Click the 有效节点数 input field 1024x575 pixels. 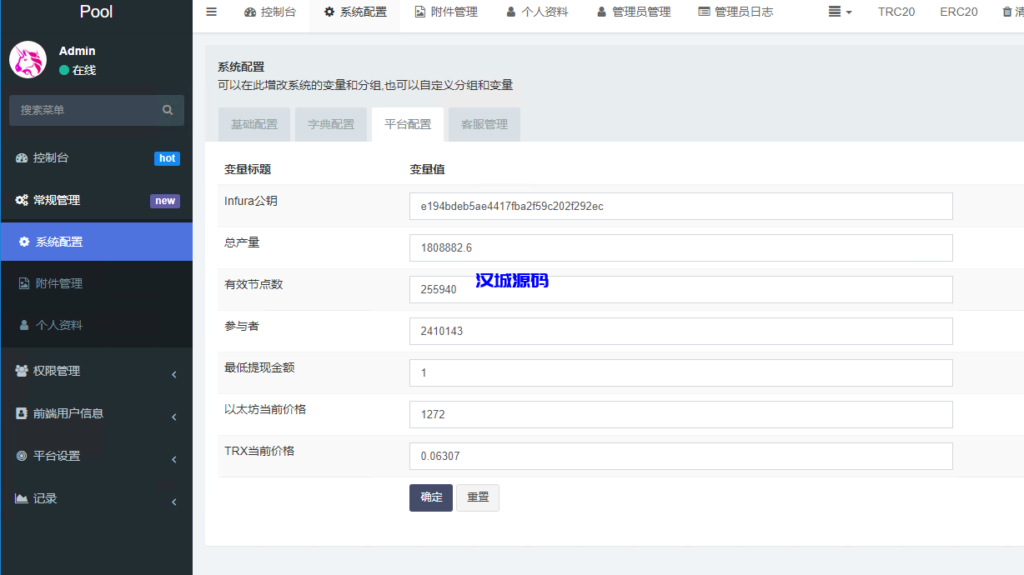pos(680,289)
